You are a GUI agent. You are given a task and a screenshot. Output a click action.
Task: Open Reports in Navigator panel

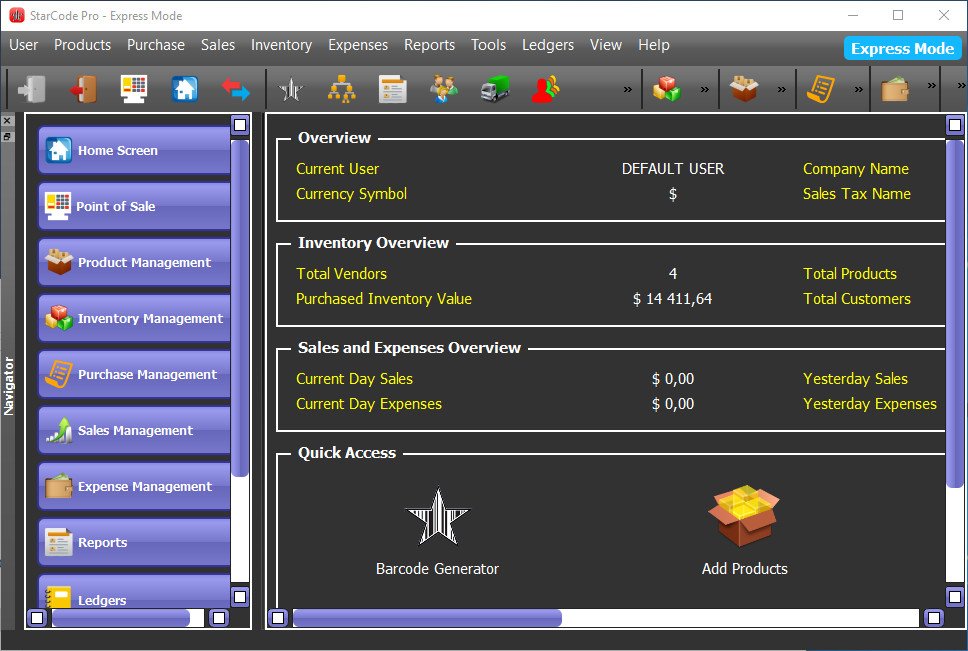tap(135, 542)
